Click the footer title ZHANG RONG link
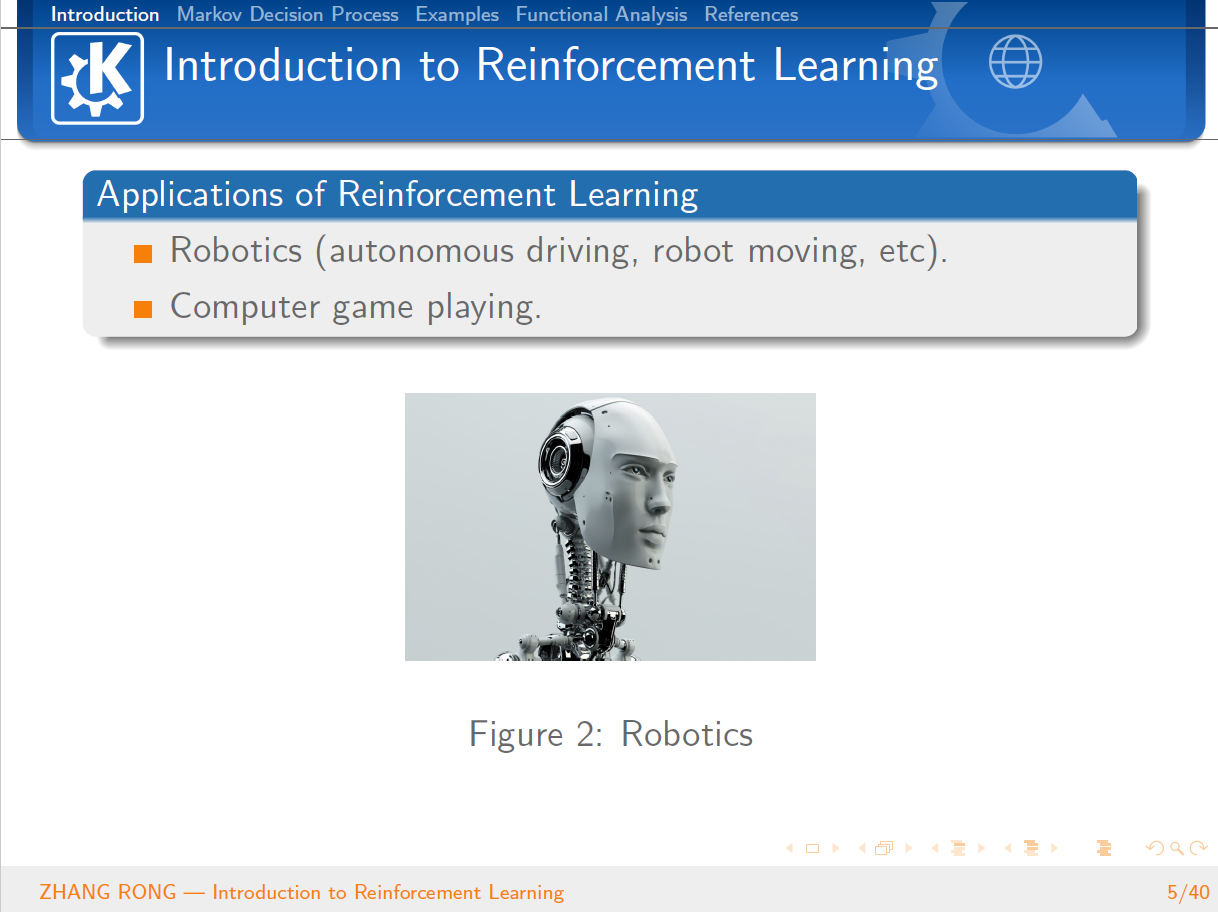The image size is (1218, 912). click(x=301, y=892)
